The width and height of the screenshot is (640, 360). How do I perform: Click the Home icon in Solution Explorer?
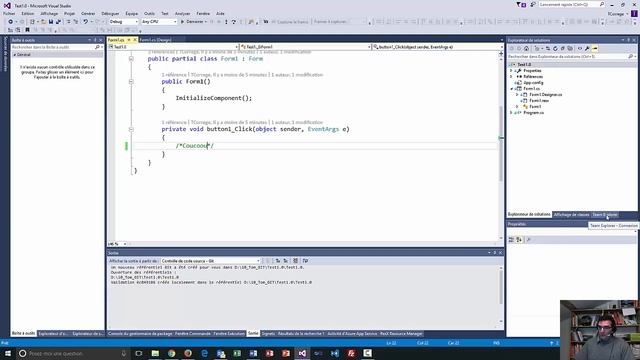click(527, 49)
